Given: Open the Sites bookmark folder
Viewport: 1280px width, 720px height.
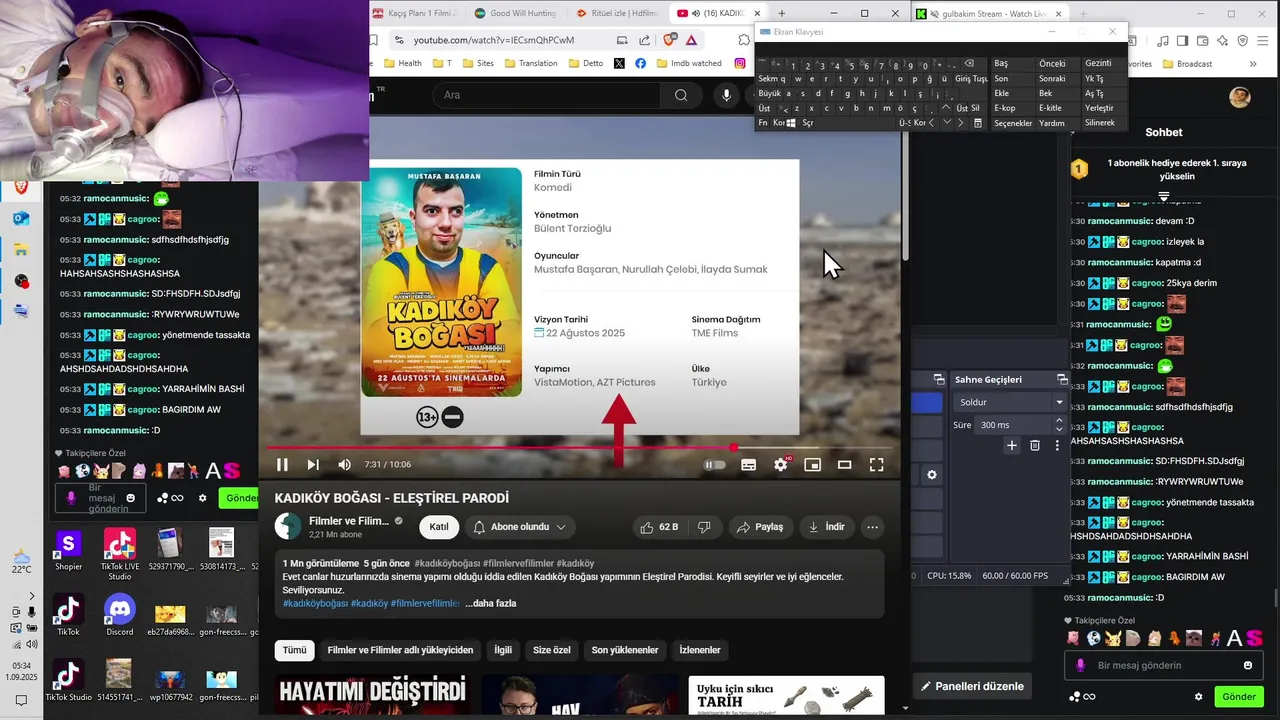Looking at the screenshot, I should click(x=477, y=63).
